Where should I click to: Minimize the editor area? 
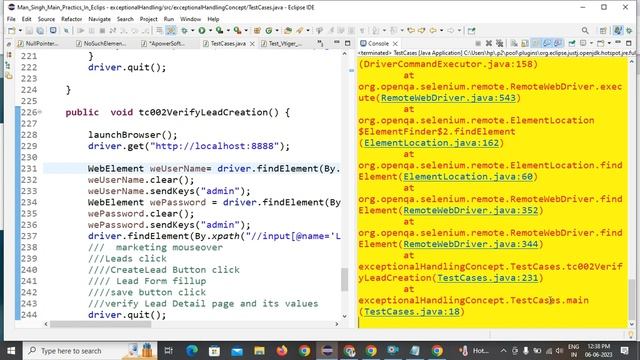pyautogui.click(x=337, y=42)
